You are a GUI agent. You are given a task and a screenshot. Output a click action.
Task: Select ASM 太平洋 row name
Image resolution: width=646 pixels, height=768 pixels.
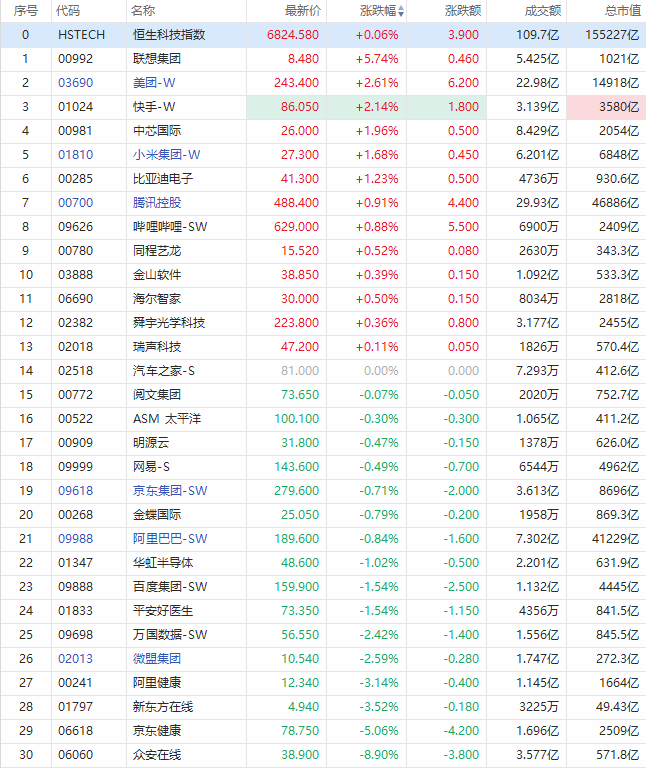pos(167,419)
